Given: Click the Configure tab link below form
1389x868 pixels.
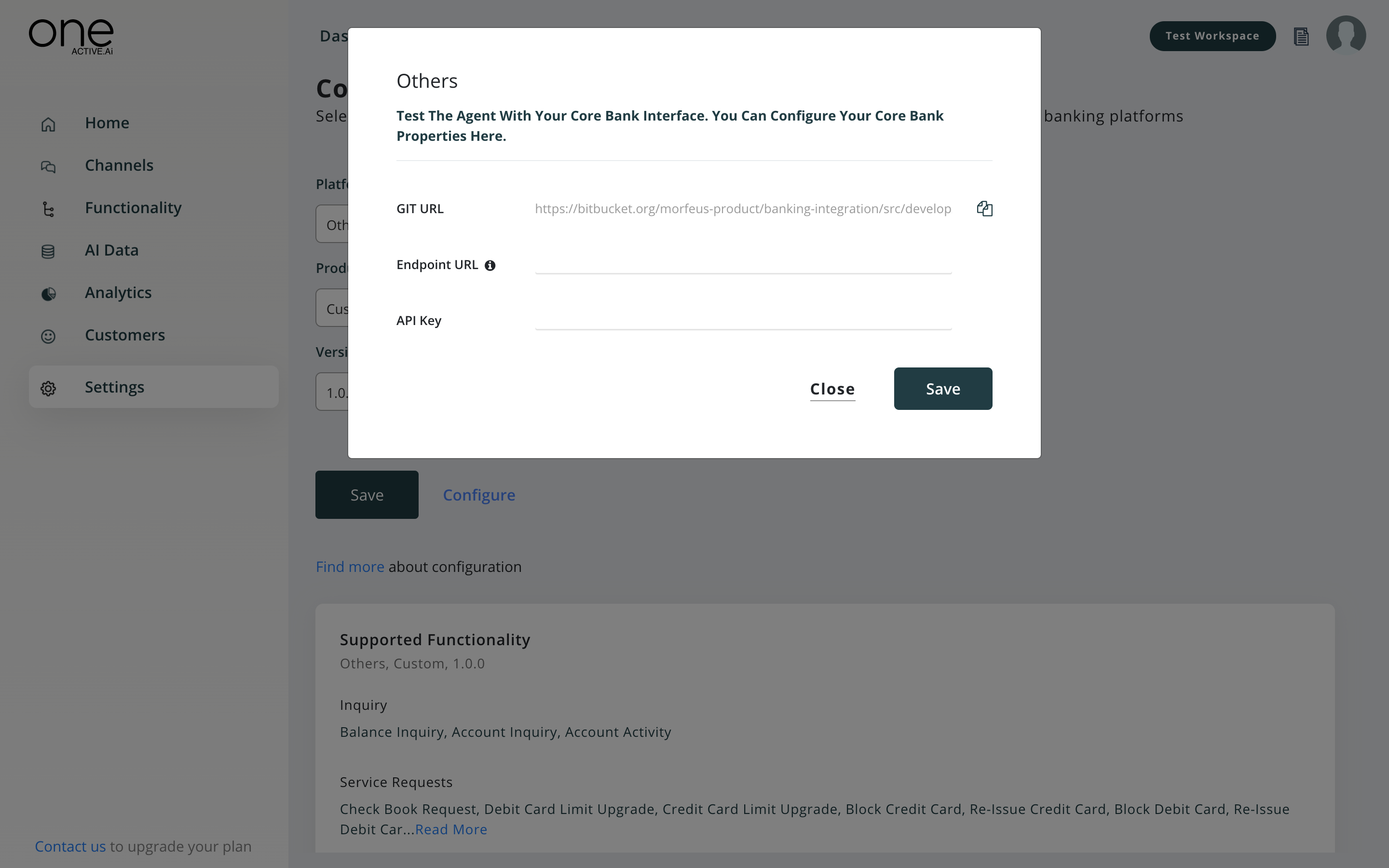Looking at the screenshot, I should 479,495.
